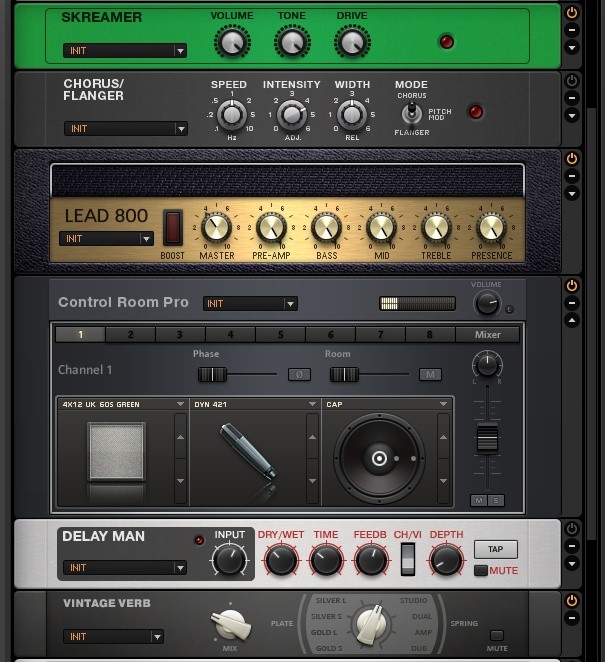Screen dimensions: 605x662
Task: Select Control Room channel tab 8
Action: pyautogui.click(x=430, y=334)
